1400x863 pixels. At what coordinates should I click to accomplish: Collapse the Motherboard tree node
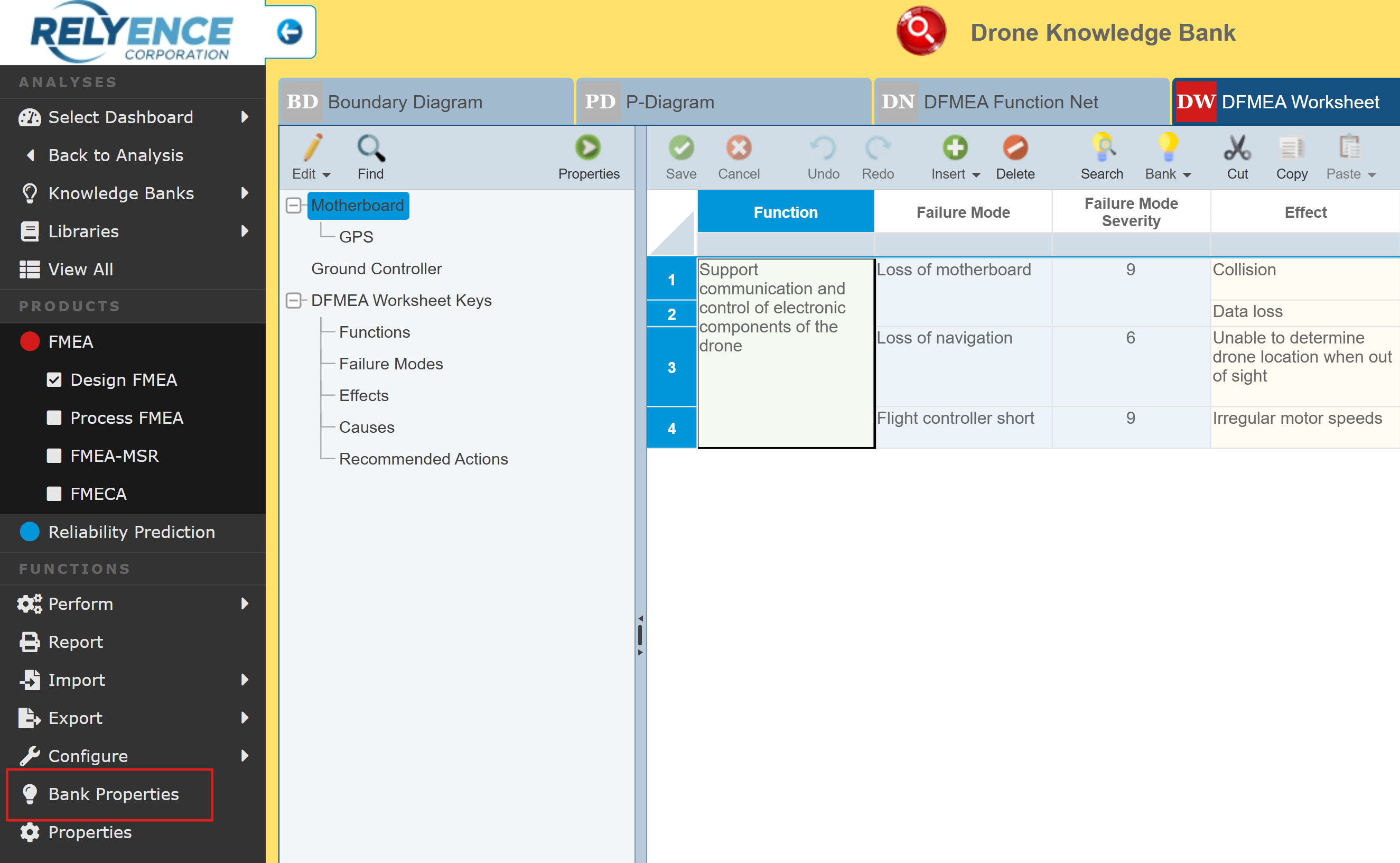293,206
